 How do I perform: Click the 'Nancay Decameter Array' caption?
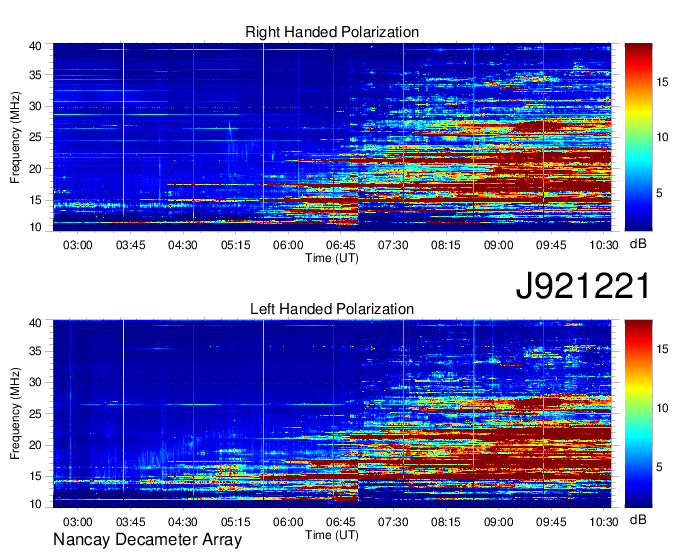click(x=147, y=540)
